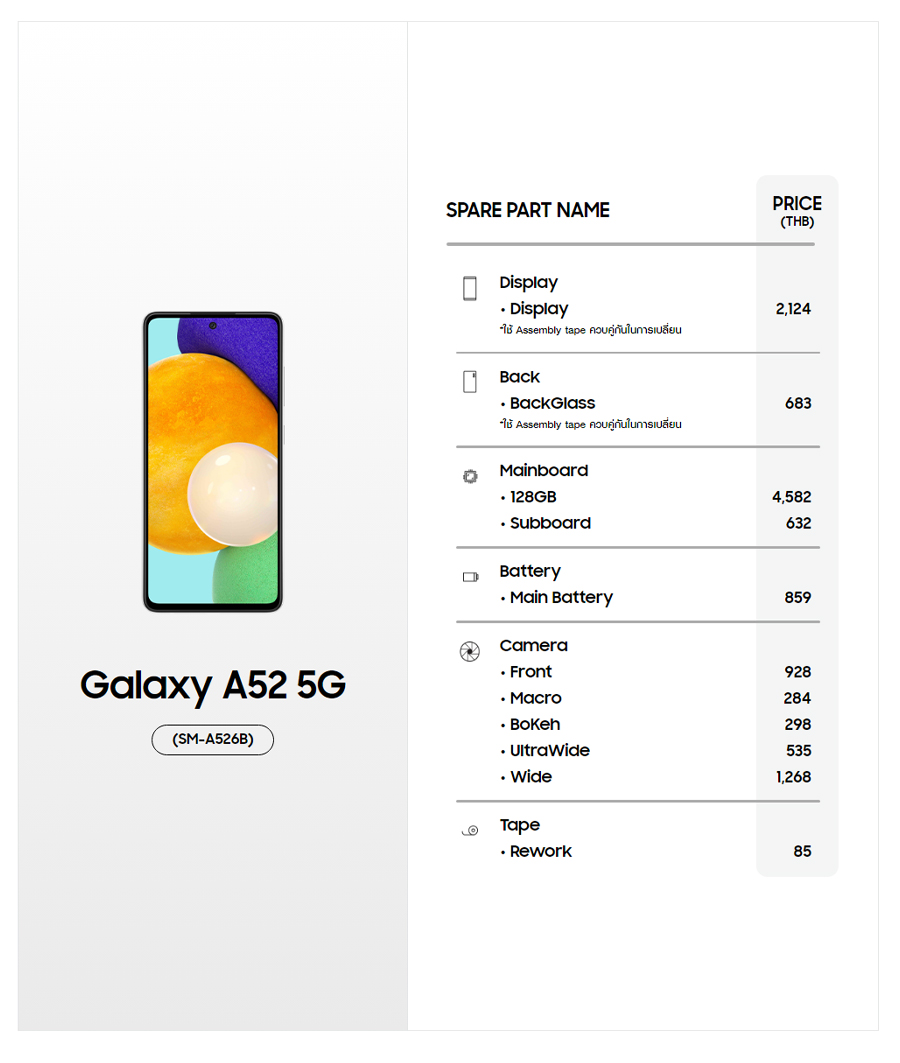Click the Camera aperture icon
Image resolution: width=900 pixels, height=1063 pixels.
click(x=470, y=652)
